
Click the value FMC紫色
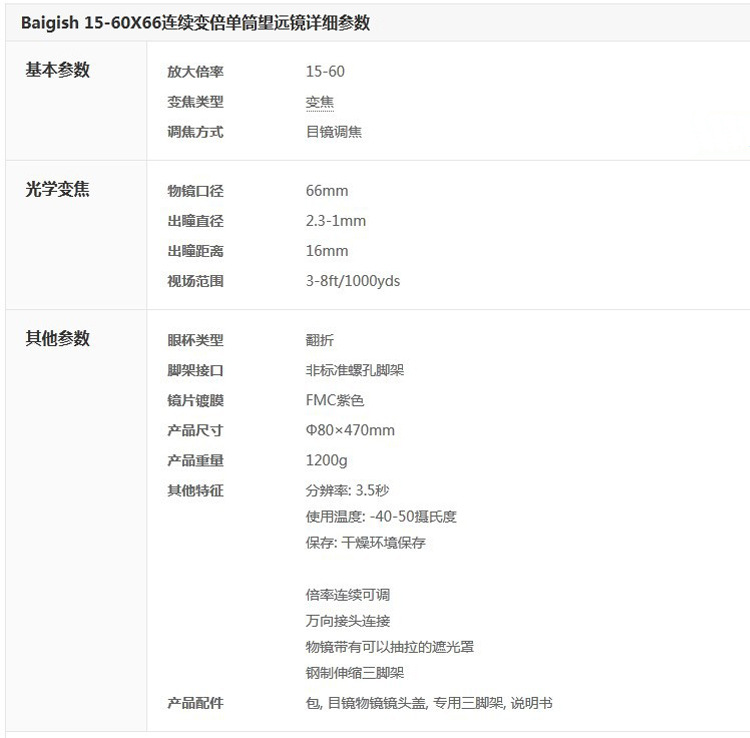click(x=335, y=400)
